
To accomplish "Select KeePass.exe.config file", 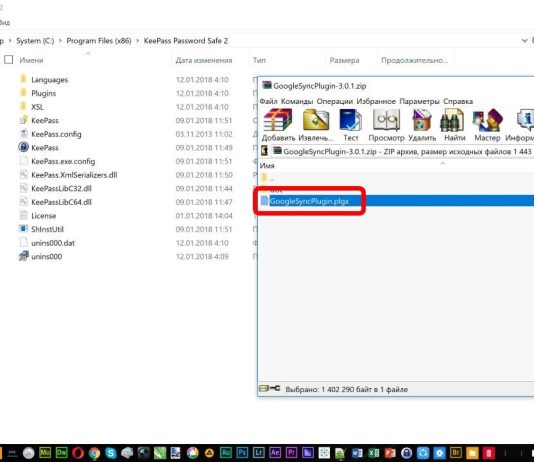I will click(x=63, y=161).
